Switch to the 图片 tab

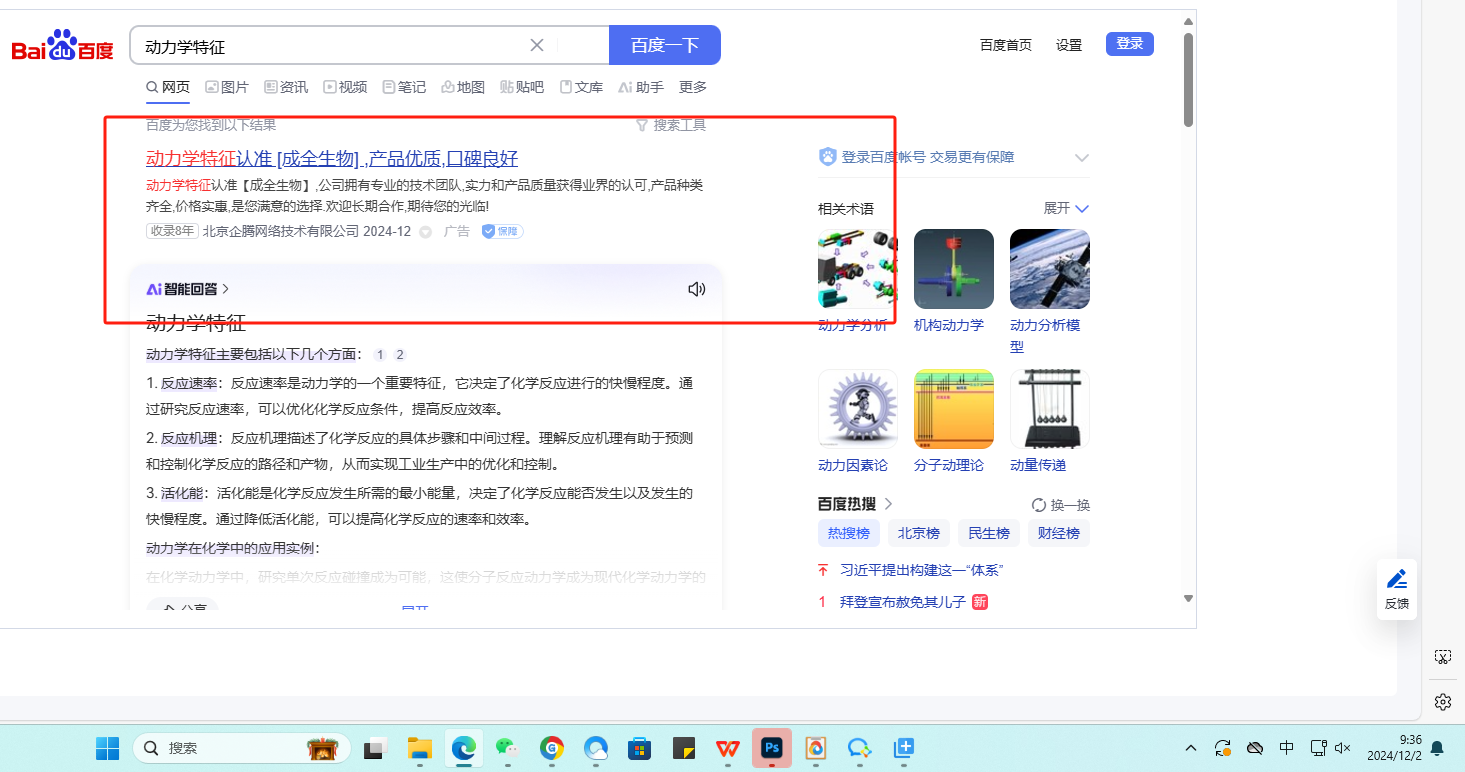(227, 87)
